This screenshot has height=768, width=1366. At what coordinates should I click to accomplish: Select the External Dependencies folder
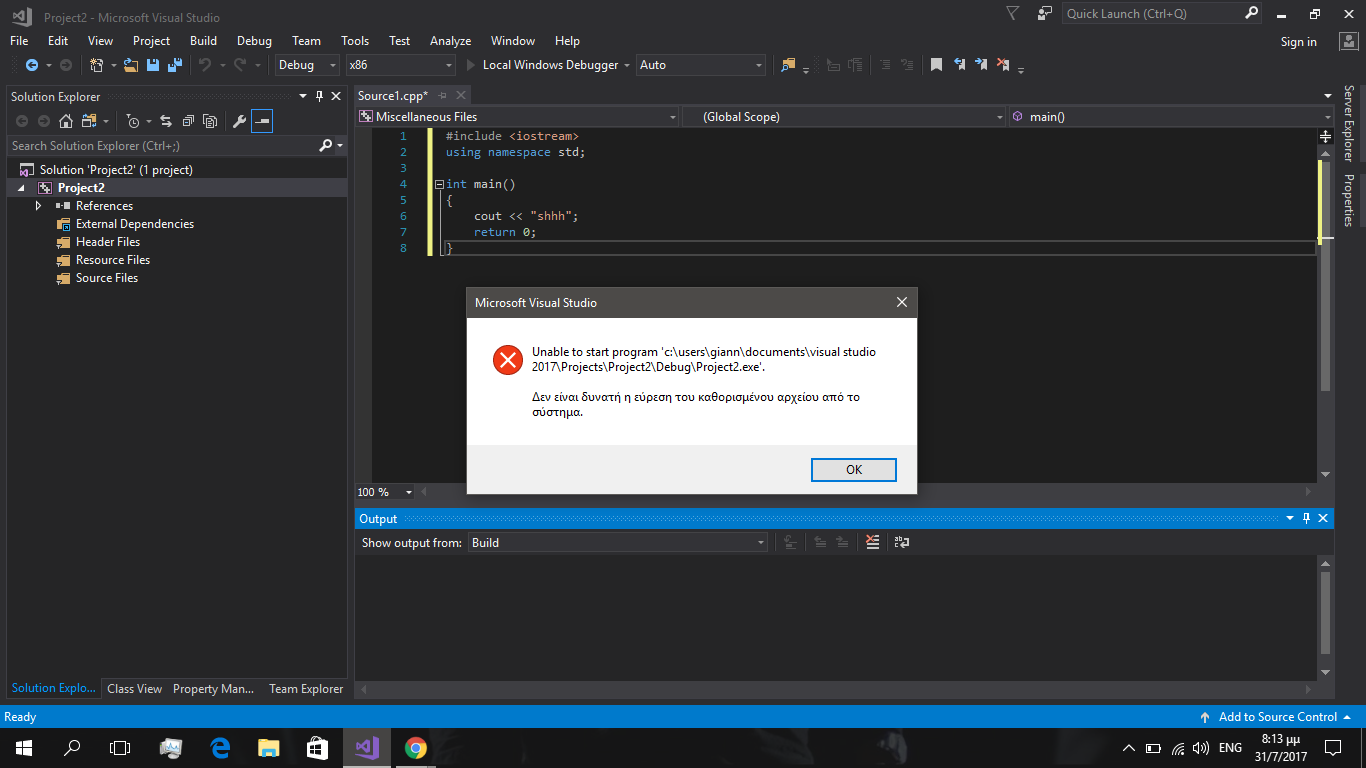[135, 224]
